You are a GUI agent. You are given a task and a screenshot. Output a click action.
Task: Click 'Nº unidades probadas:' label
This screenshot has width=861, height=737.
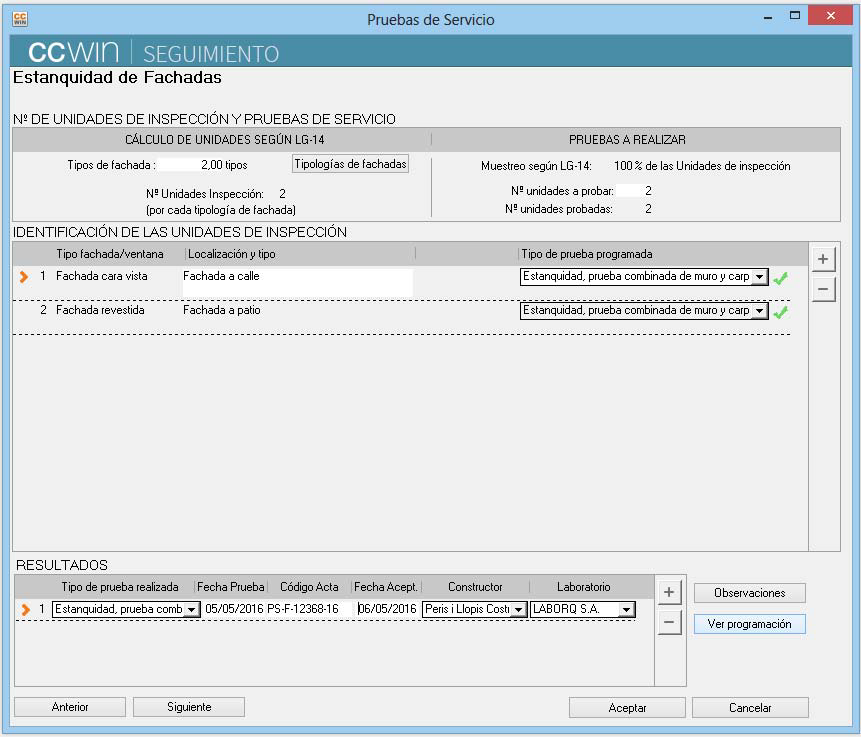click(558, 209)
